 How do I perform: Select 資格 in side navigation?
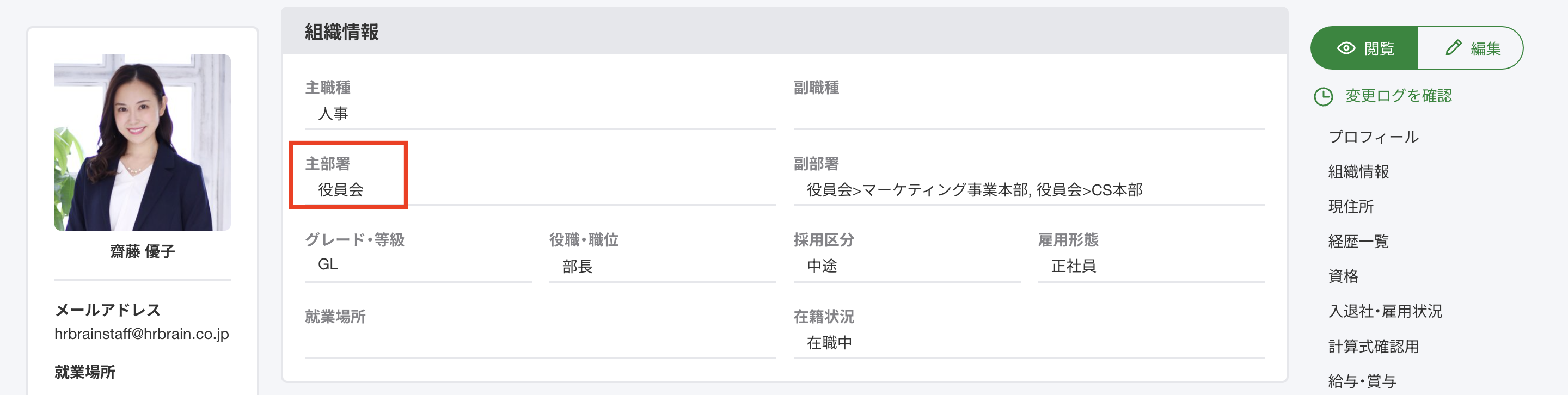pos(1343,276)
